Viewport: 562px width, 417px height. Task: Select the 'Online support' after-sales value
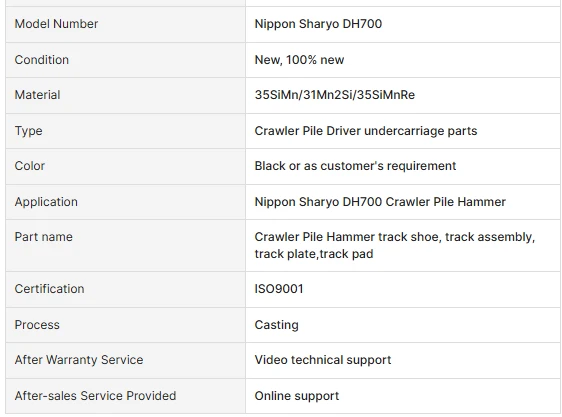tap(296, 396)
